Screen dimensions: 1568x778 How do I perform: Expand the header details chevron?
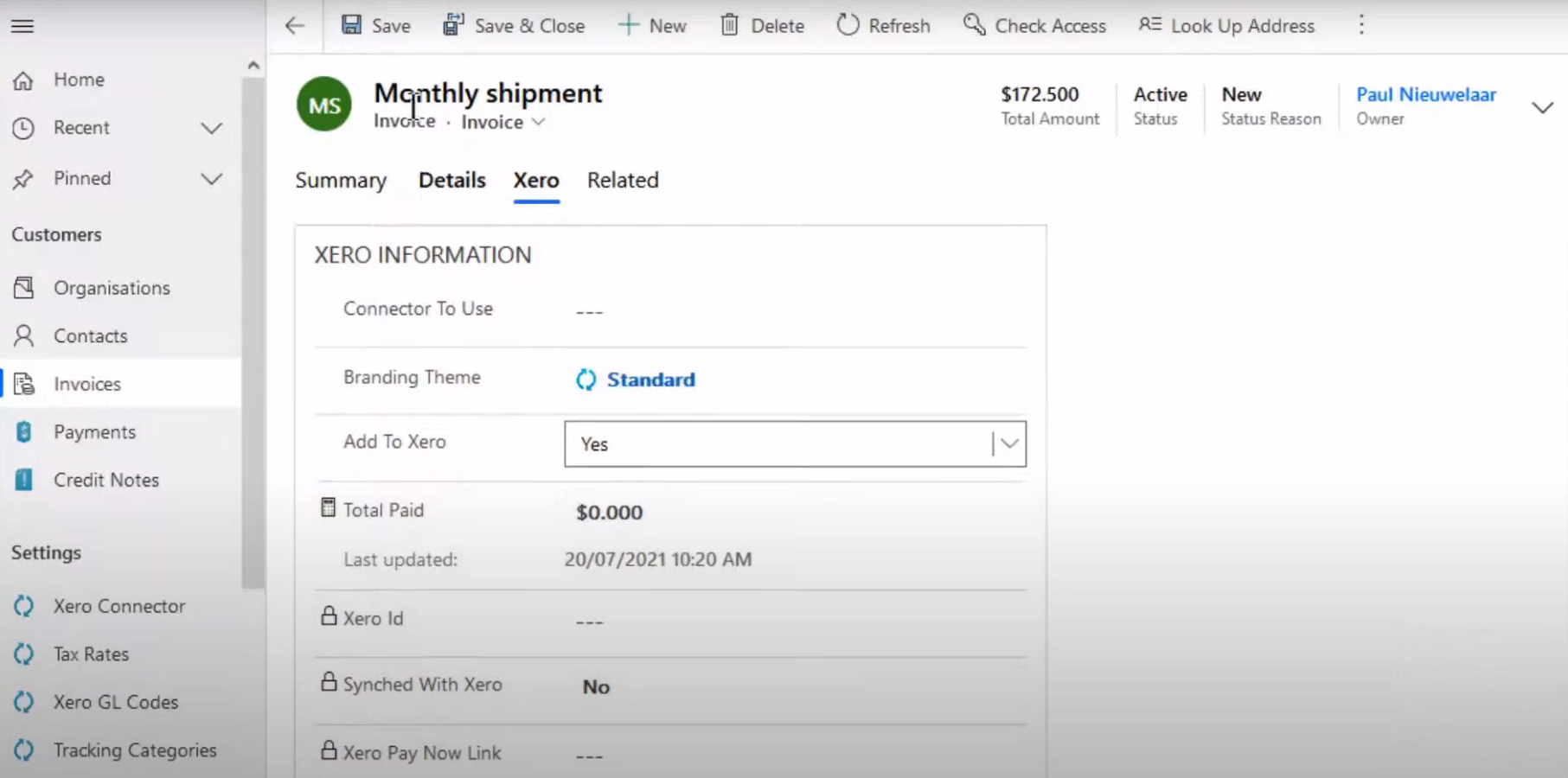pos(1542,107)
